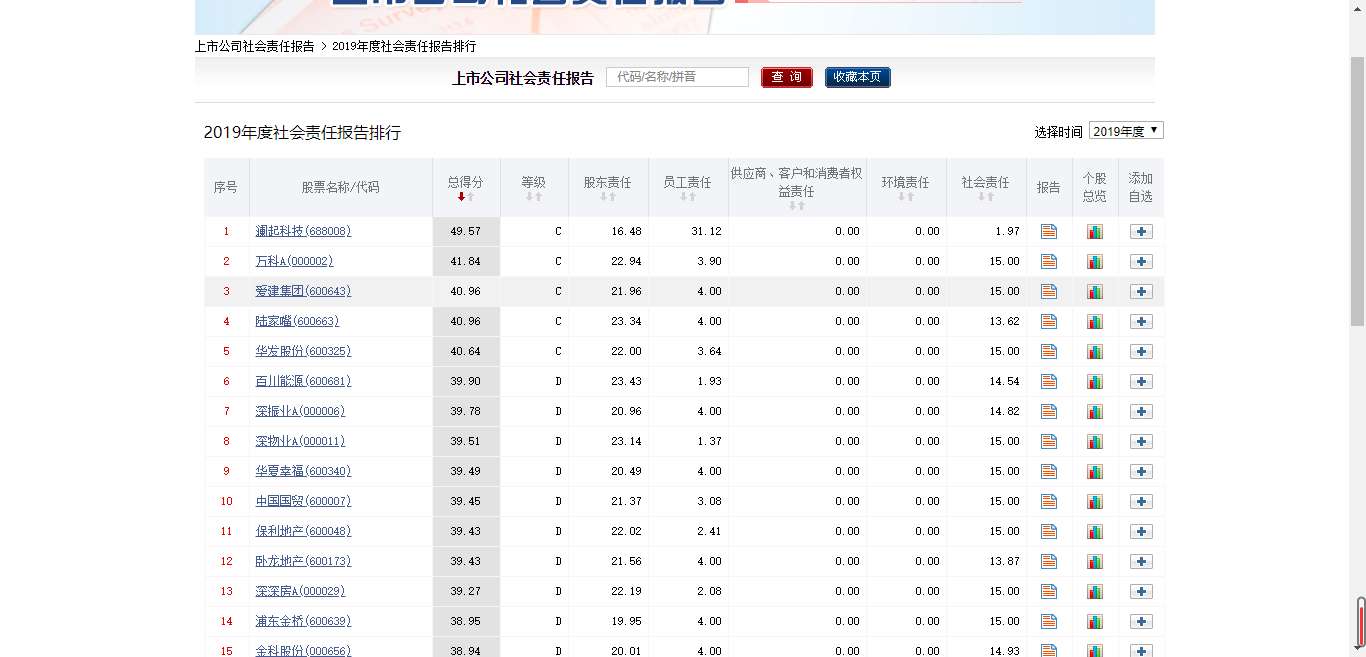This screenshot has width=1366, height=657.
Task: Open stock link 爱建集团(600643)
Action: (x=303, y=291)
